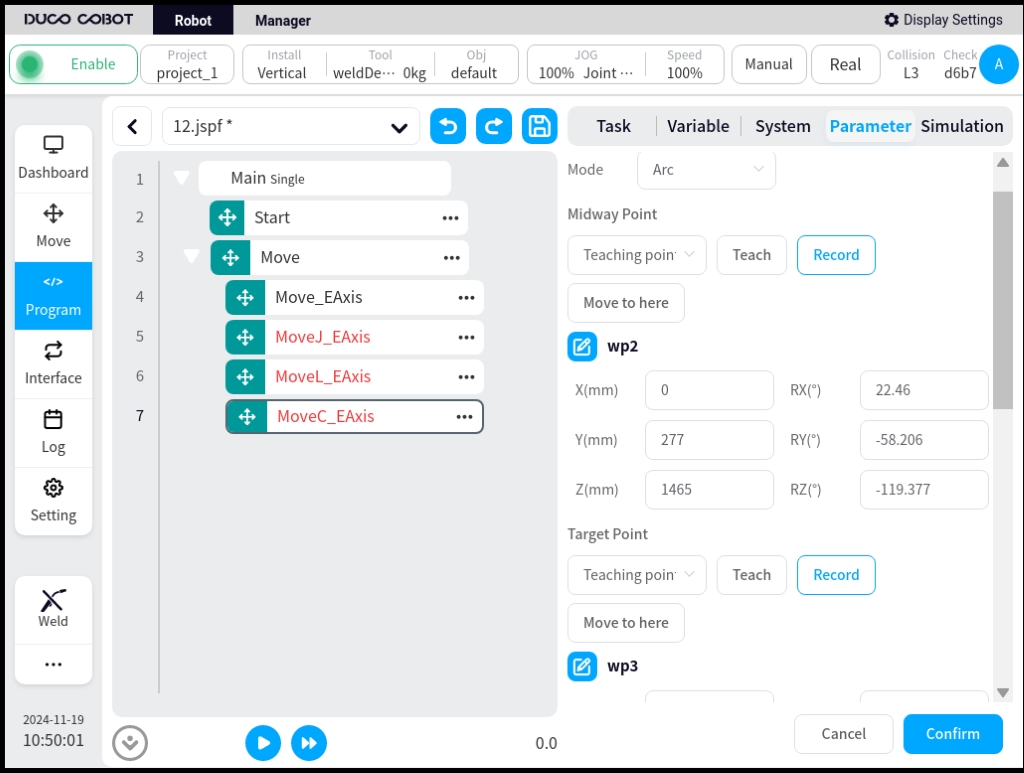Click Record under Target Point
1024x773 pixels.
[x=836, y=575]
